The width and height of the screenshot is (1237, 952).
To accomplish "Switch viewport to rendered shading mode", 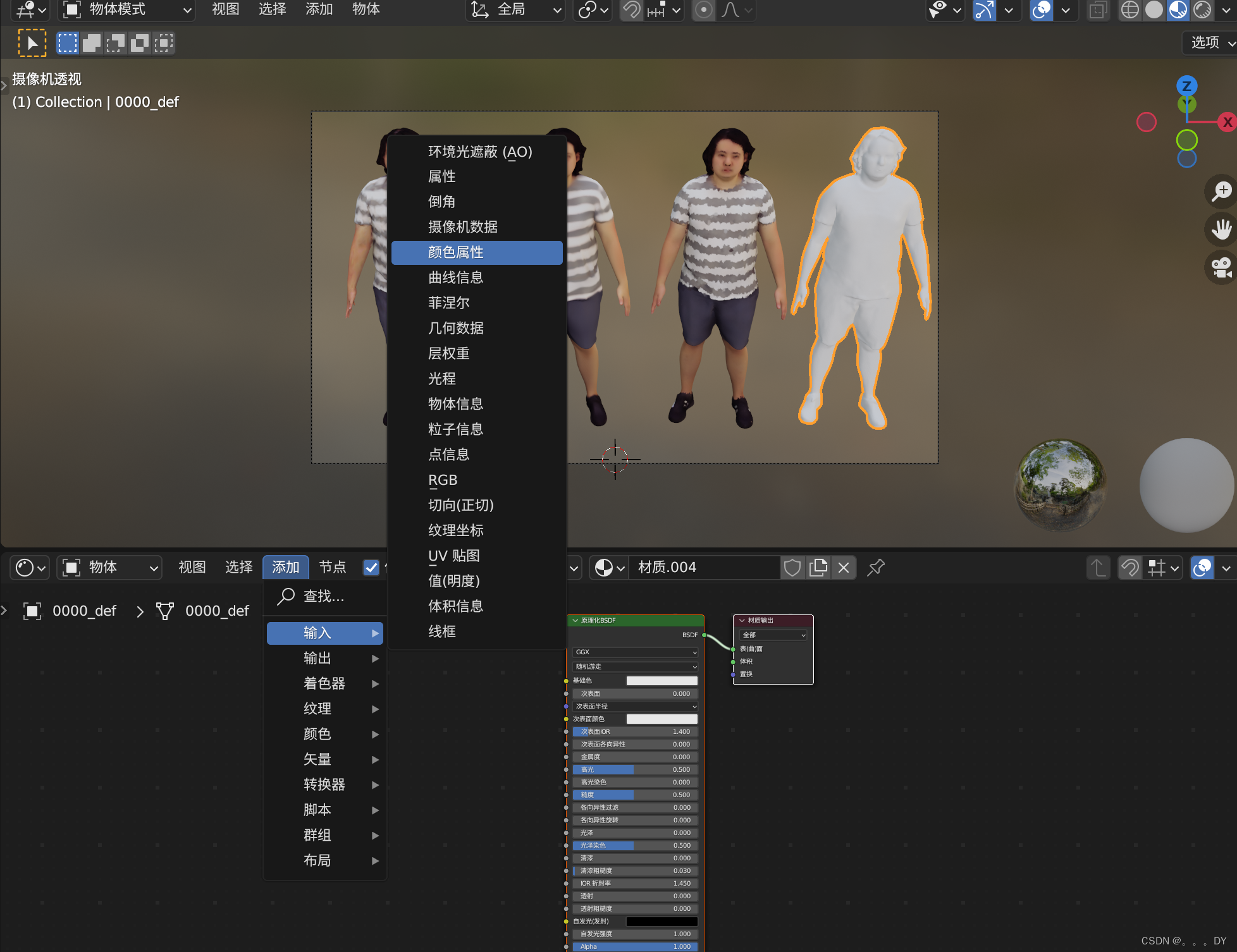I will tap(1202, 10).
